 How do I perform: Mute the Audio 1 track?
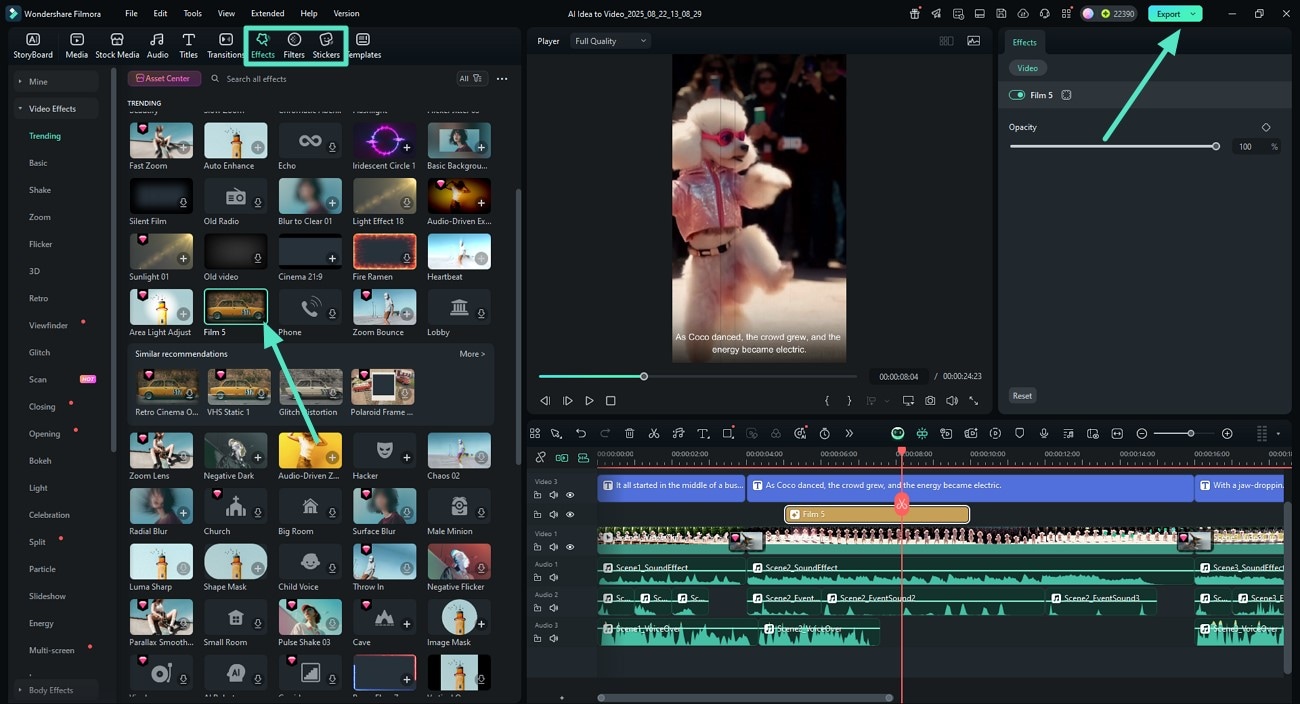(x=554, y=578)
